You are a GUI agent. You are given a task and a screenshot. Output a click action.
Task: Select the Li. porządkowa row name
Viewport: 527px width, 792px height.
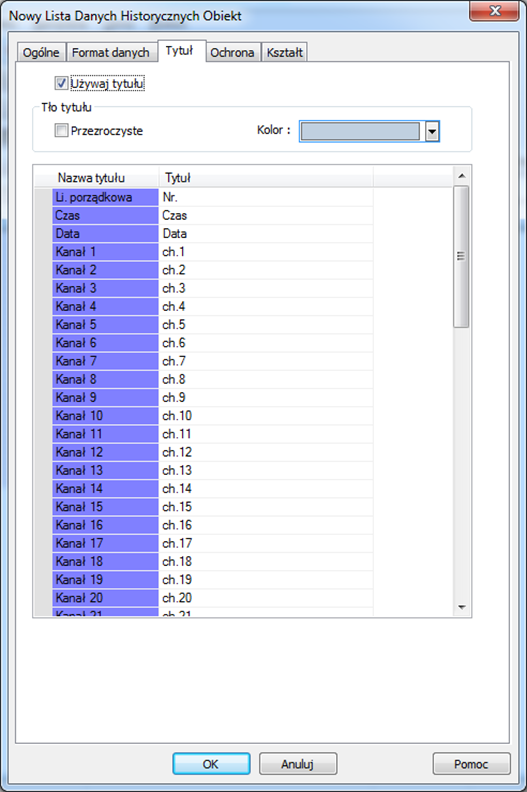[x=105, y=197]
